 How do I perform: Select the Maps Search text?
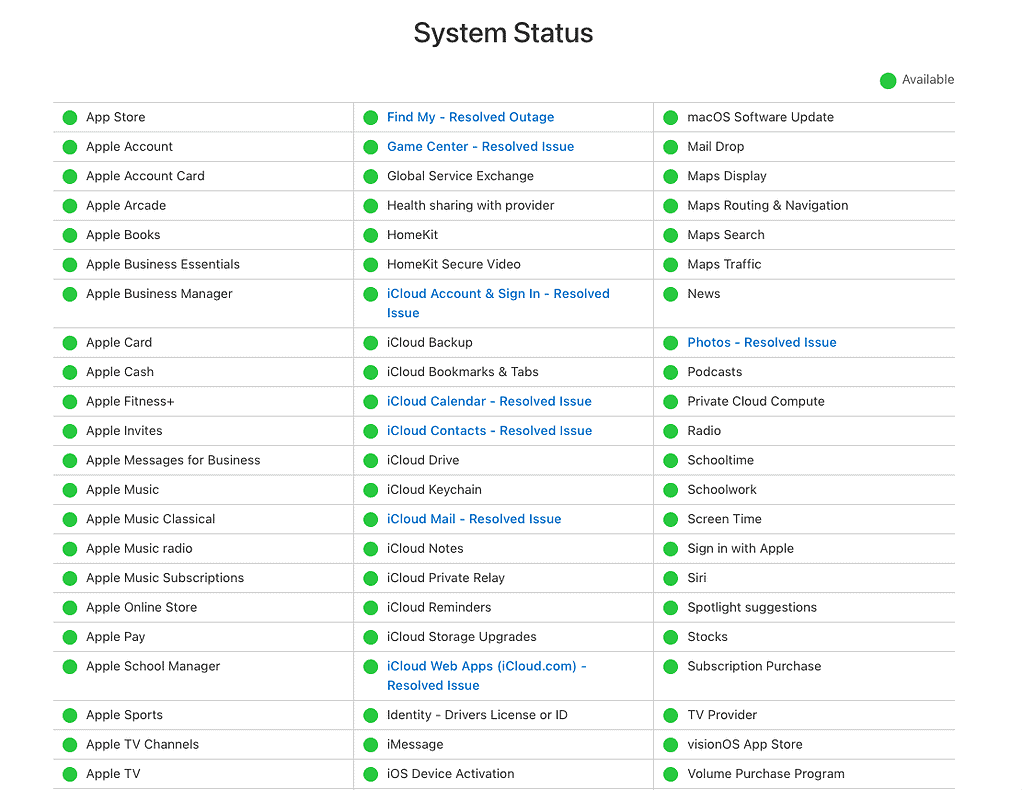[x=725, y=235]
